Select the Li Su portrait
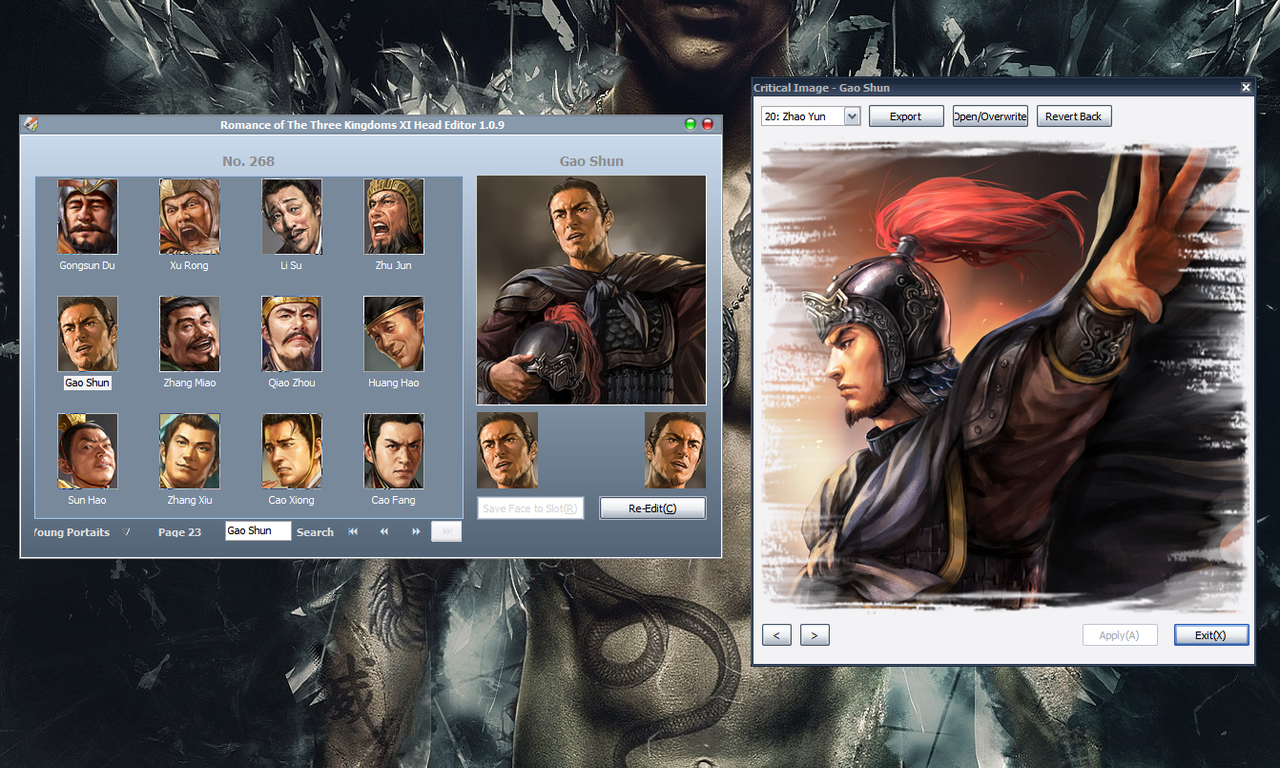1280x768 pixels. (292, 216)
